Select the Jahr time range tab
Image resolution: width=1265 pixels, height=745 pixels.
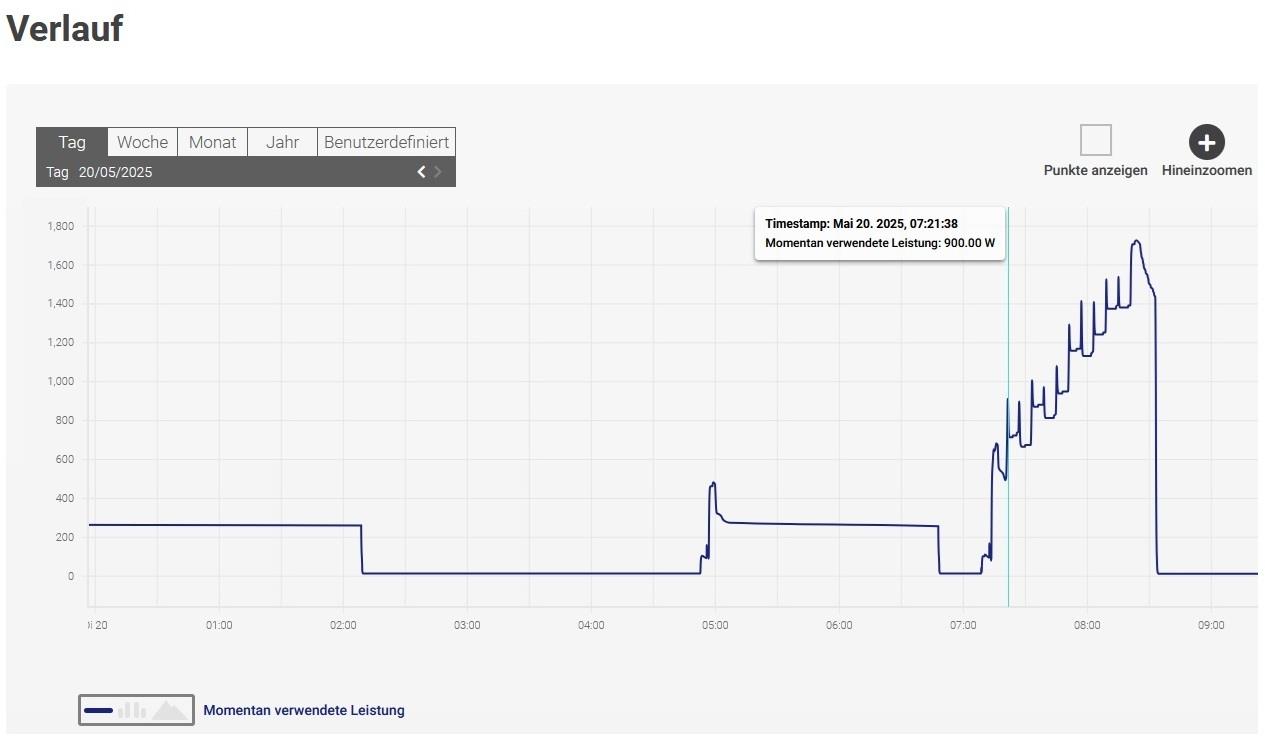(x=282, y=142)
